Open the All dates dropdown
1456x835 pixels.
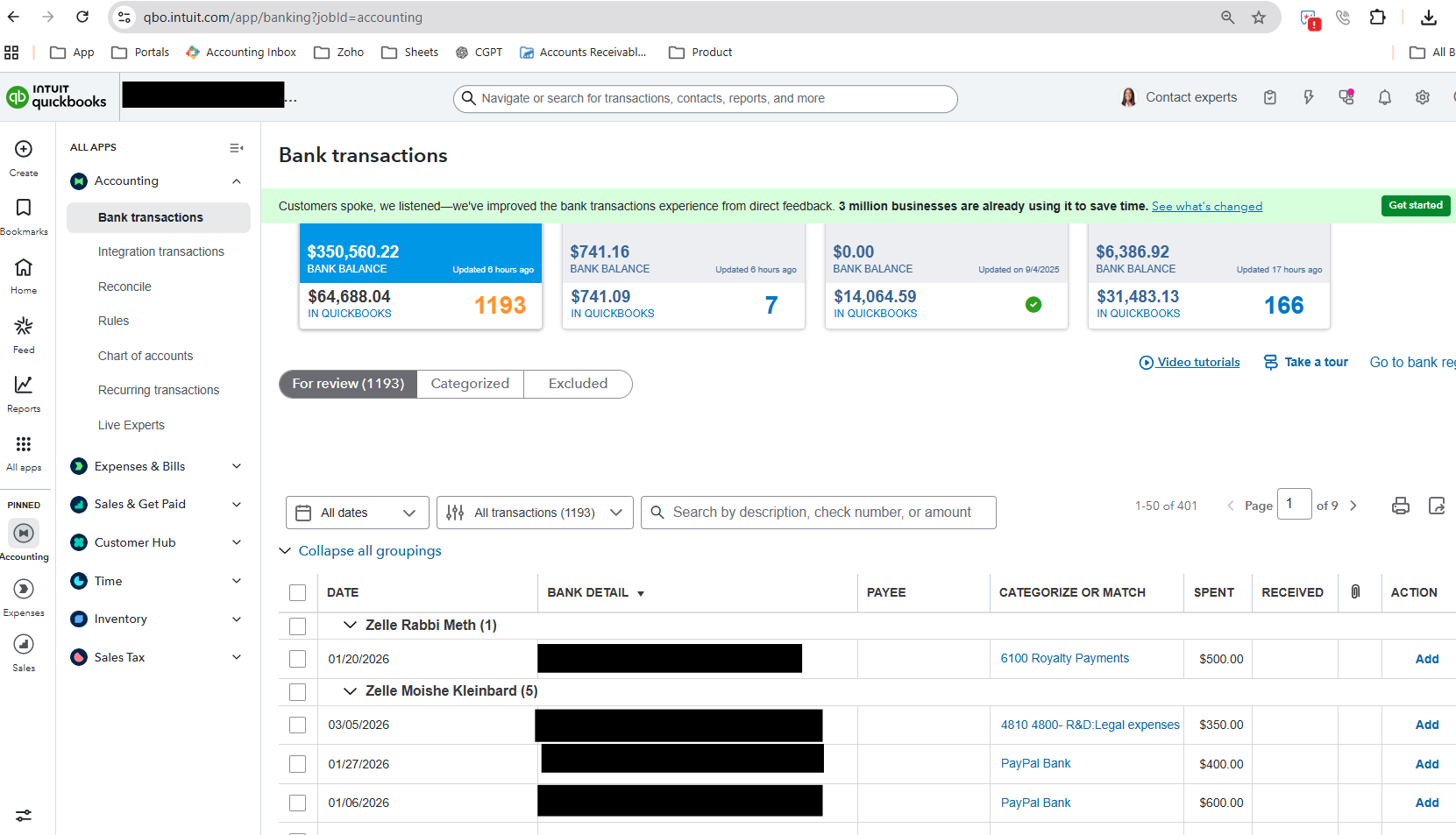[x=358, y=513]
